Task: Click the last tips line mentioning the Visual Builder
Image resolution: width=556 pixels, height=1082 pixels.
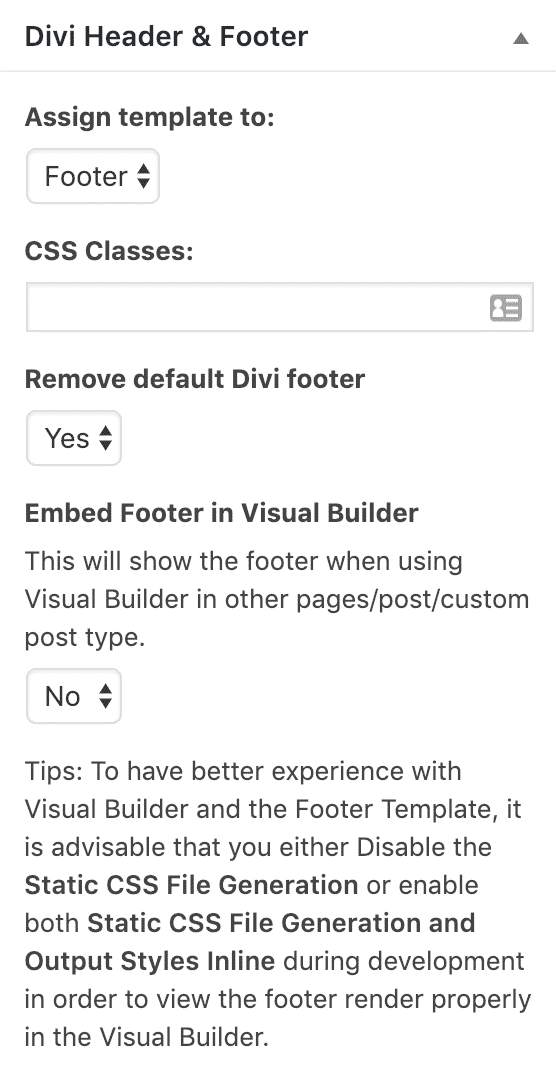Action: 146,1036
